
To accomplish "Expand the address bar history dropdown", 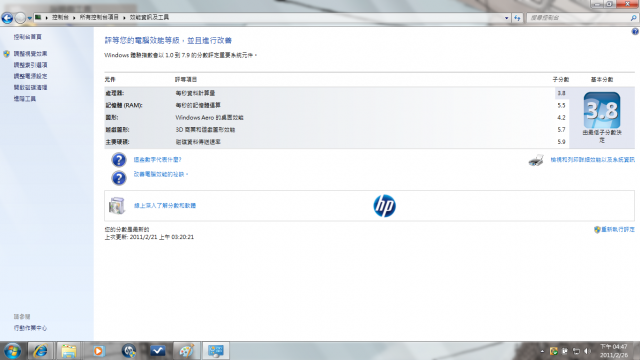I will coord(507,18).
